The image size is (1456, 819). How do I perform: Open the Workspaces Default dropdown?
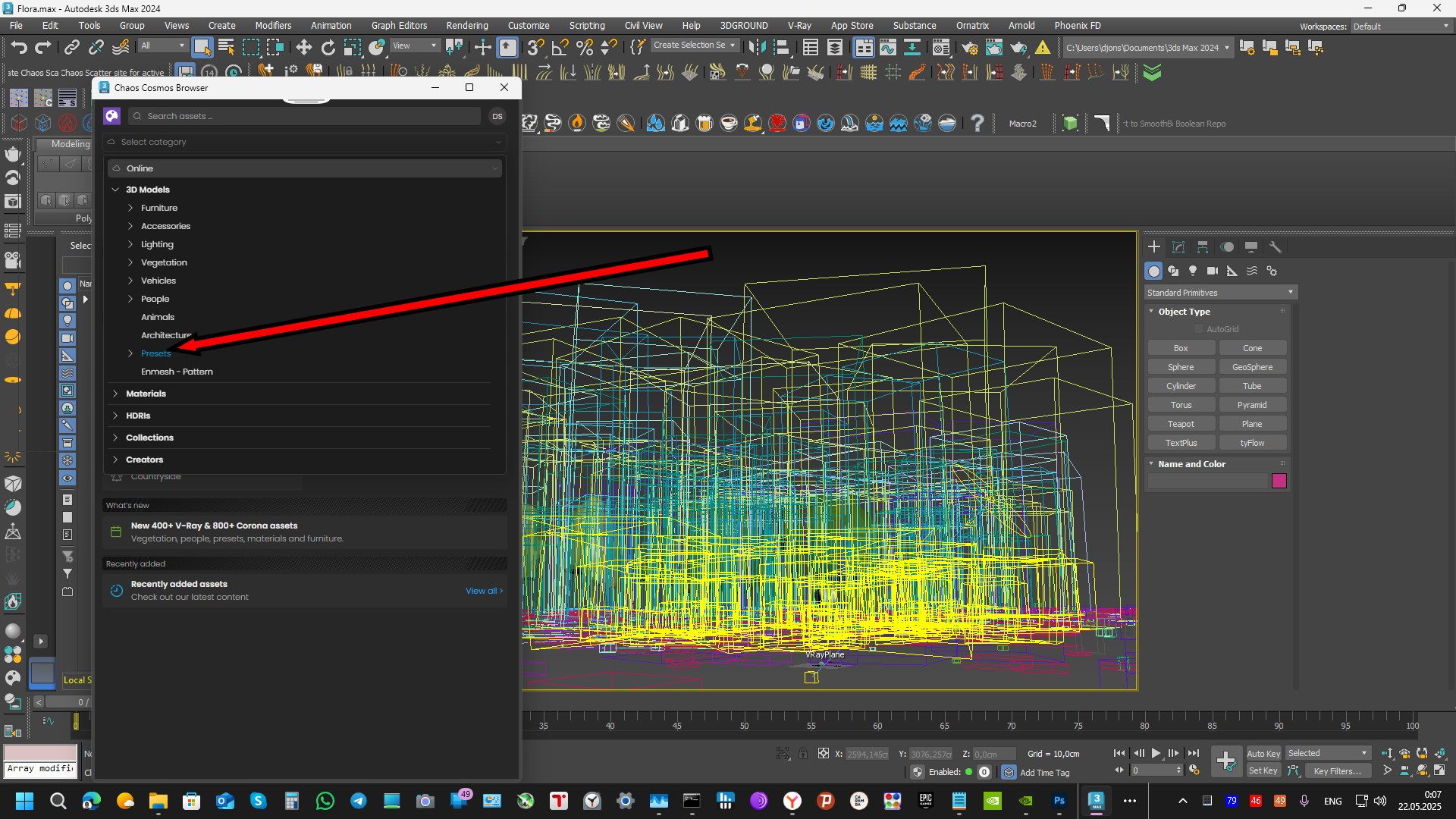pos(1401,27)
